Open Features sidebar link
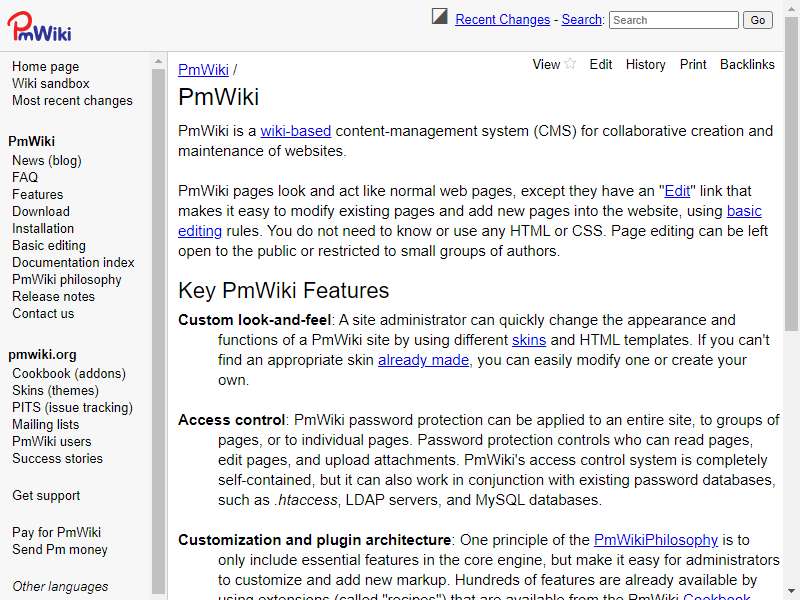Image resolution: width=800 pixels, height=600 pixels. (37, 194)
